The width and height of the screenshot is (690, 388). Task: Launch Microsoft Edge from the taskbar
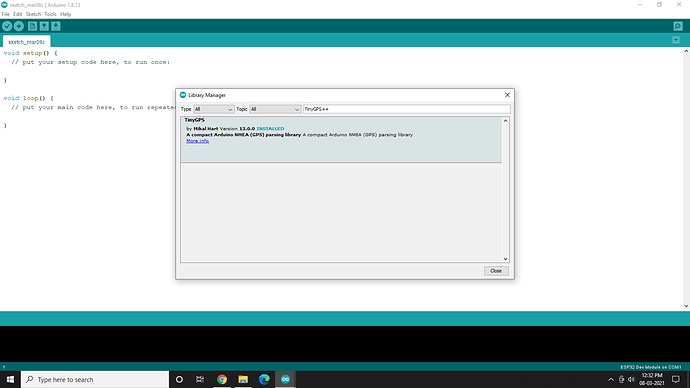point(264,379)
